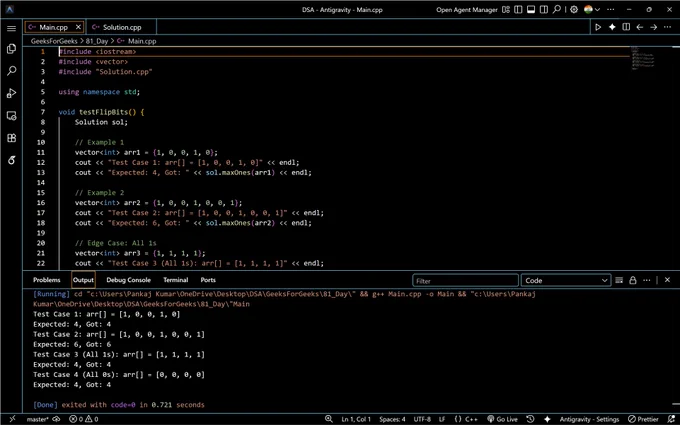Click line number 11 in the gutter

(x=41, y=152)
